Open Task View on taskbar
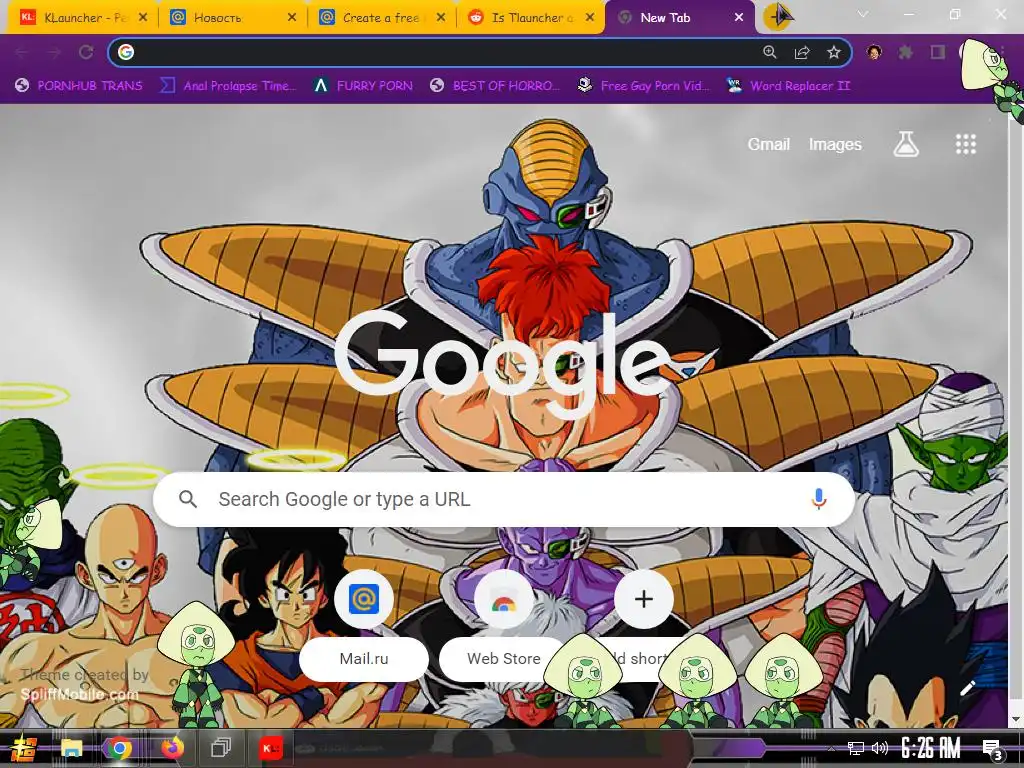 tap(221, 748)
